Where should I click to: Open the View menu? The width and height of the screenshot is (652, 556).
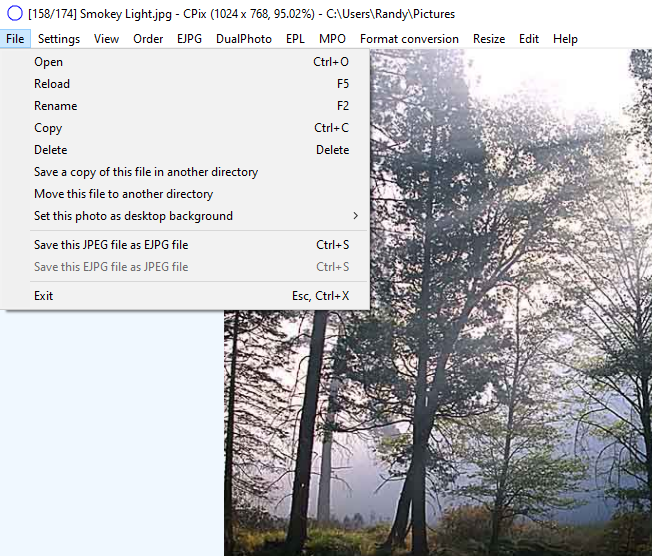(106, 39)
